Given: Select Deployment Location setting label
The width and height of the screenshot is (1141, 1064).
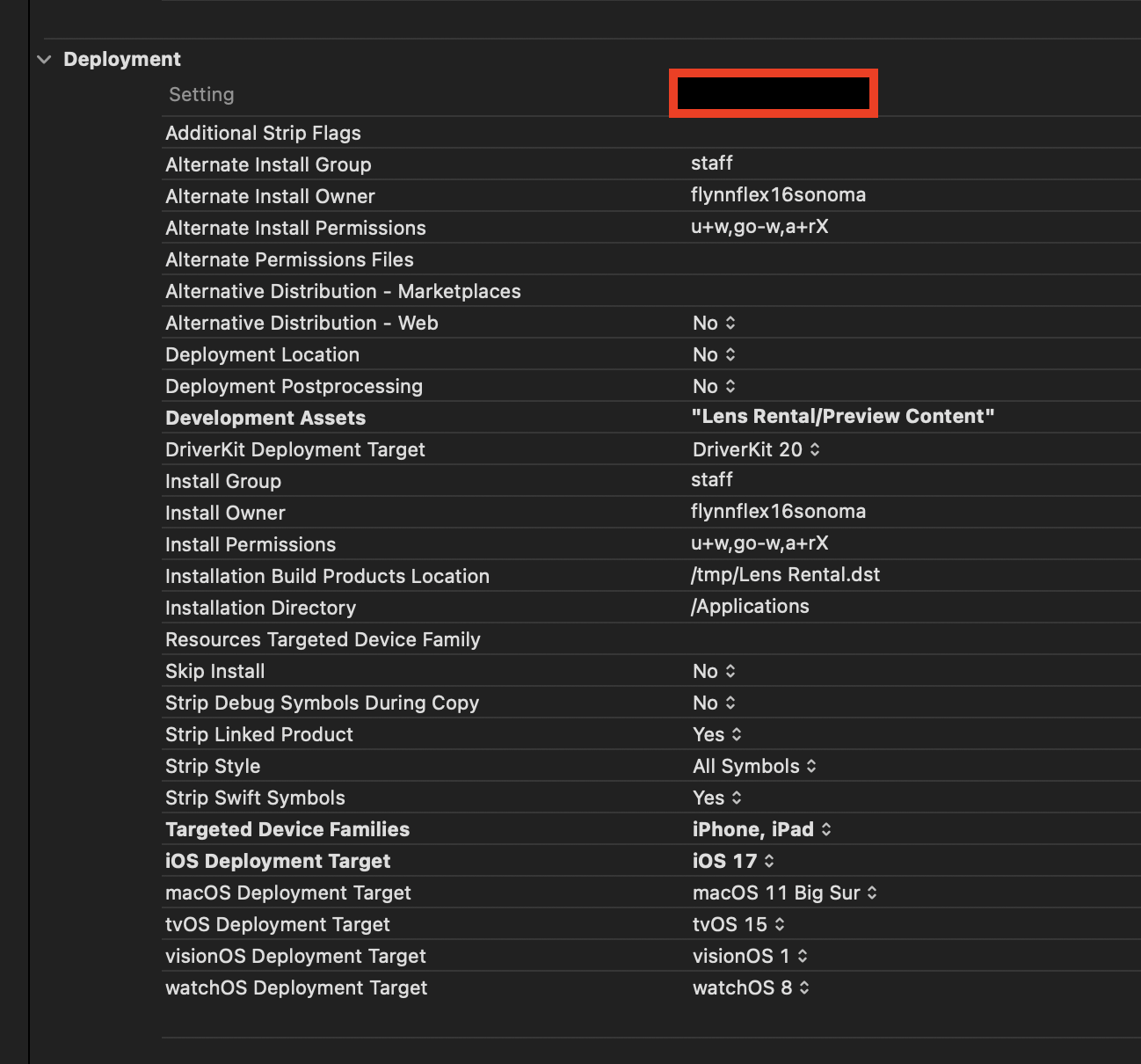Looking at the screenshot, I should tap(262, 355).
